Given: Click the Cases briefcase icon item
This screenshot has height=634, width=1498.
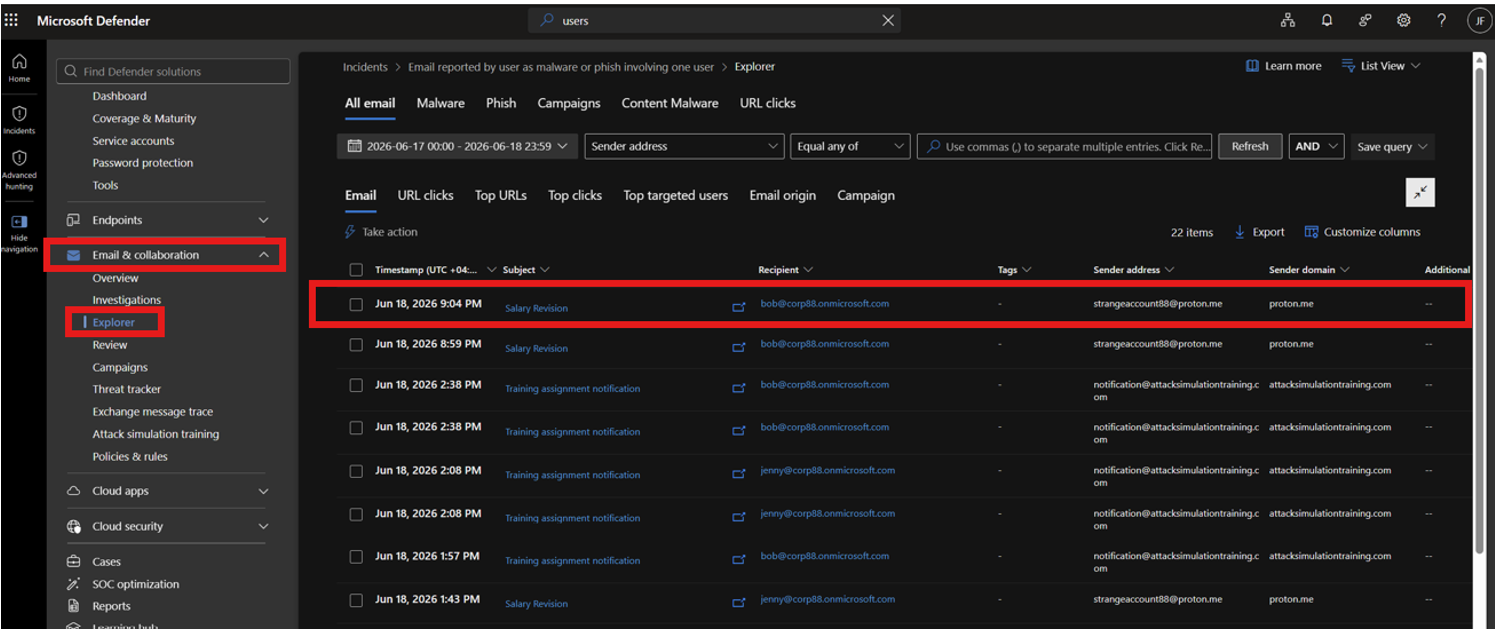Looking at the screenshot, I should point(73,562).
